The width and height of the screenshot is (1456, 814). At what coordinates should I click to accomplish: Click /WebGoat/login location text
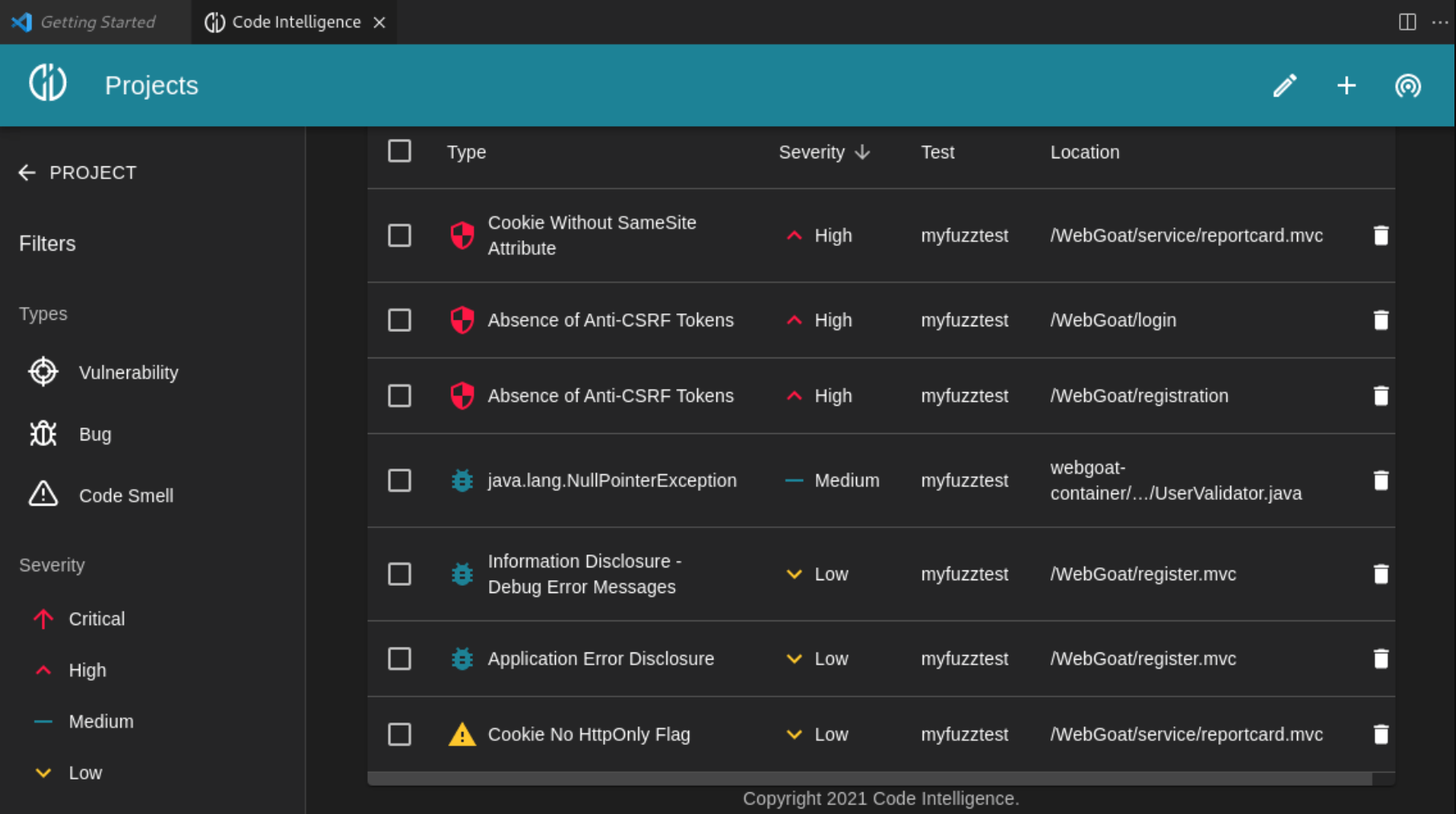[1113, 320]
